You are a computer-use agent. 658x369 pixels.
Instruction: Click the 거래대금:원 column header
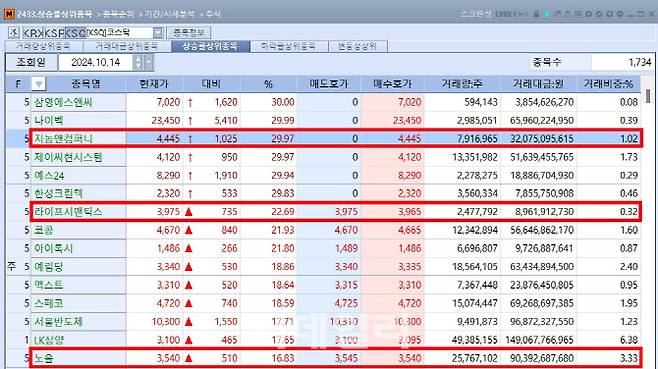pyautogui.click(x=538, y=84)
